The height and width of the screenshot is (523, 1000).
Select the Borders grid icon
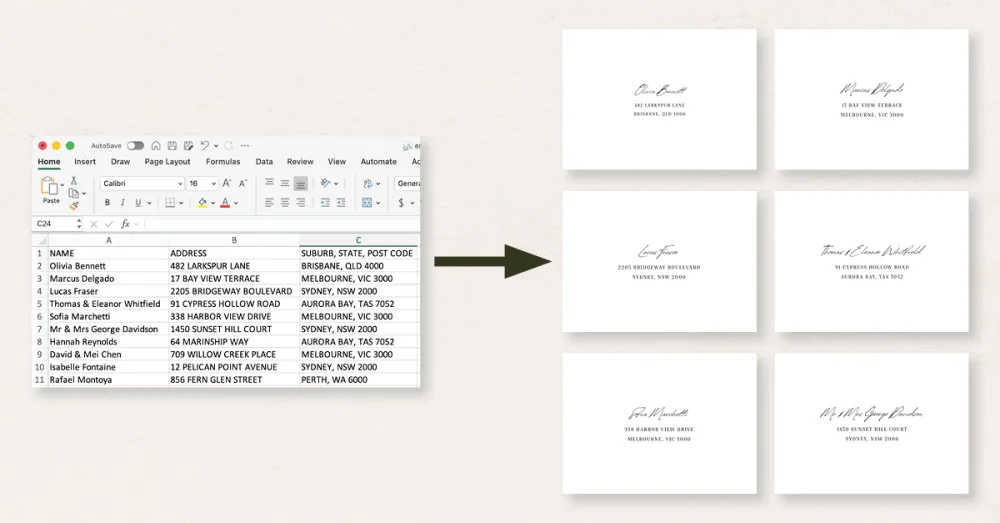(x=170, y=203)
